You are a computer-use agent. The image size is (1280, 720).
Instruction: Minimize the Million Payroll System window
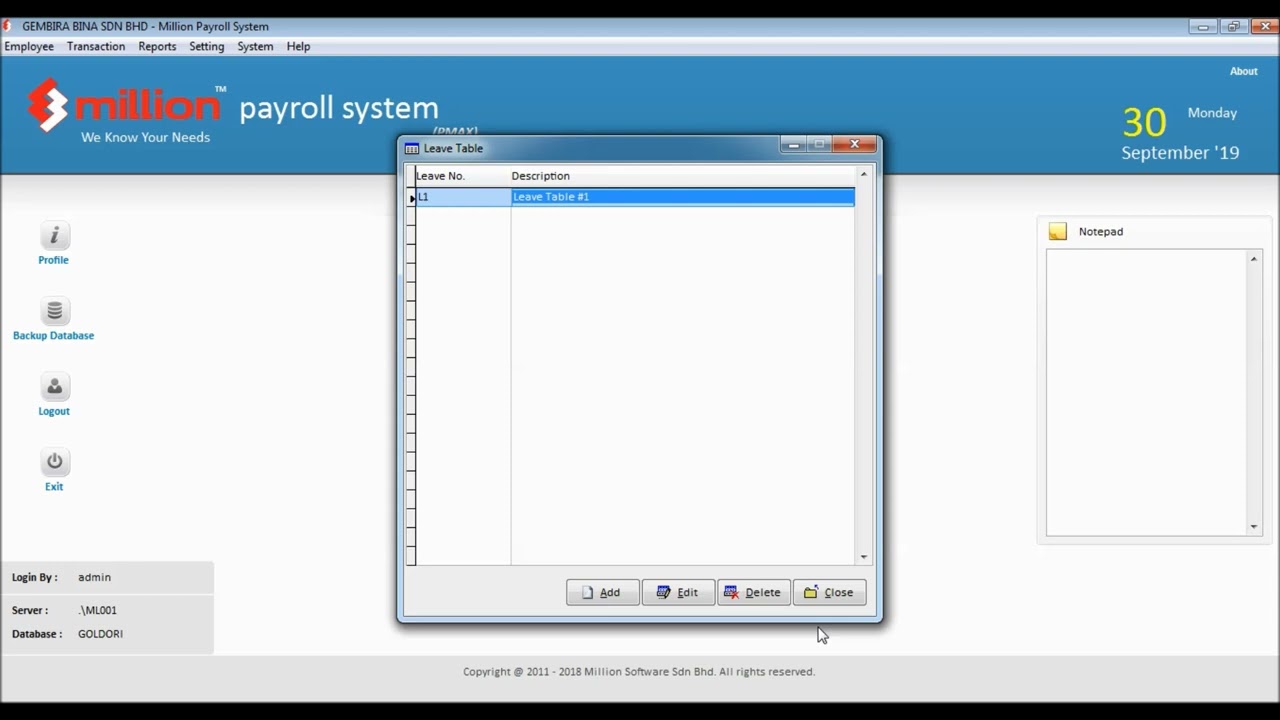click(x=1204, y=27)
